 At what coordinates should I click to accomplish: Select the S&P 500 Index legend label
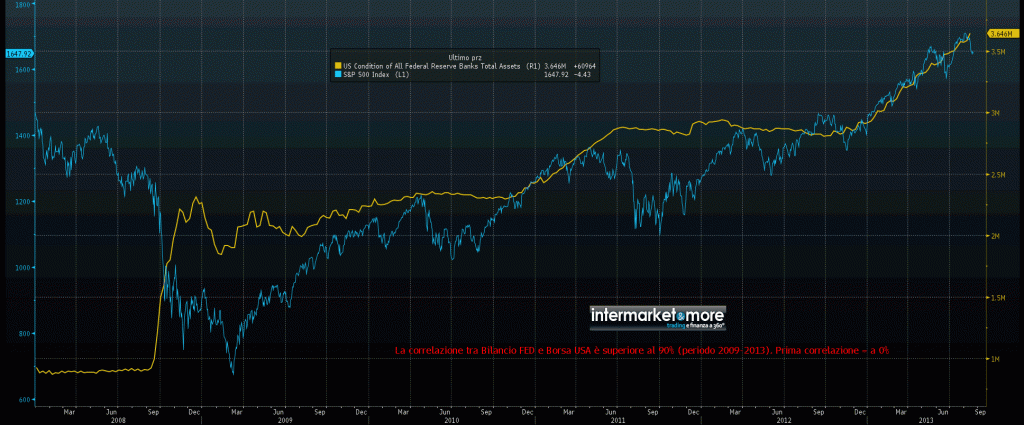coord(372,73)
